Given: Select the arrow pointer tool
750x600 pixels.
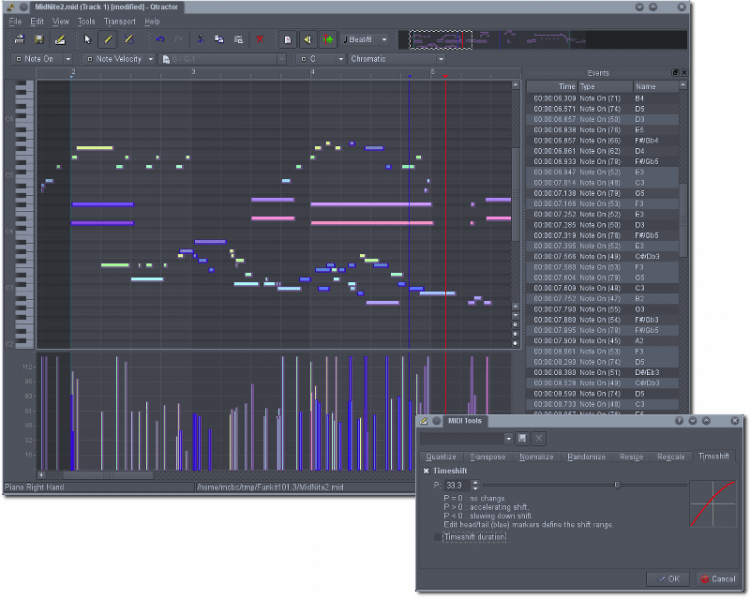Looking at the screenshot, I should (x=88, y=40).
